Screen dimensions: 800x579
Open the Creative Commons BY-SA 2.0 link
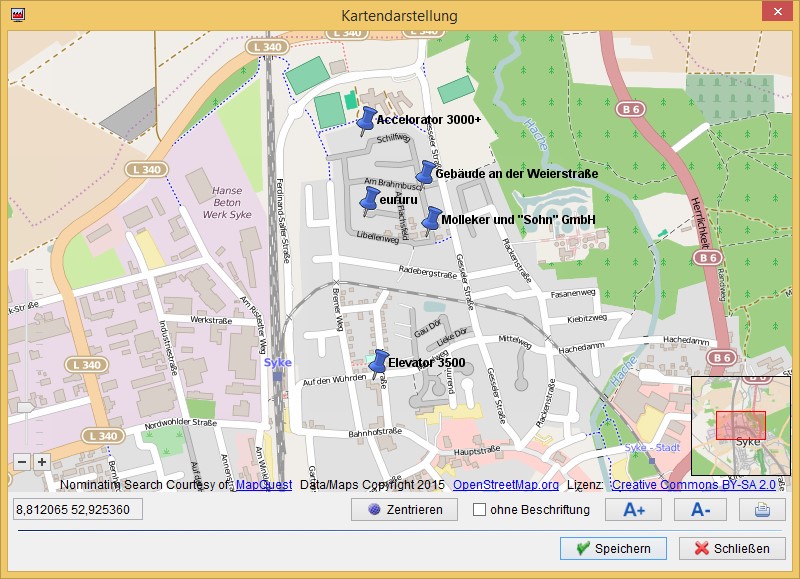pos(694,485)
